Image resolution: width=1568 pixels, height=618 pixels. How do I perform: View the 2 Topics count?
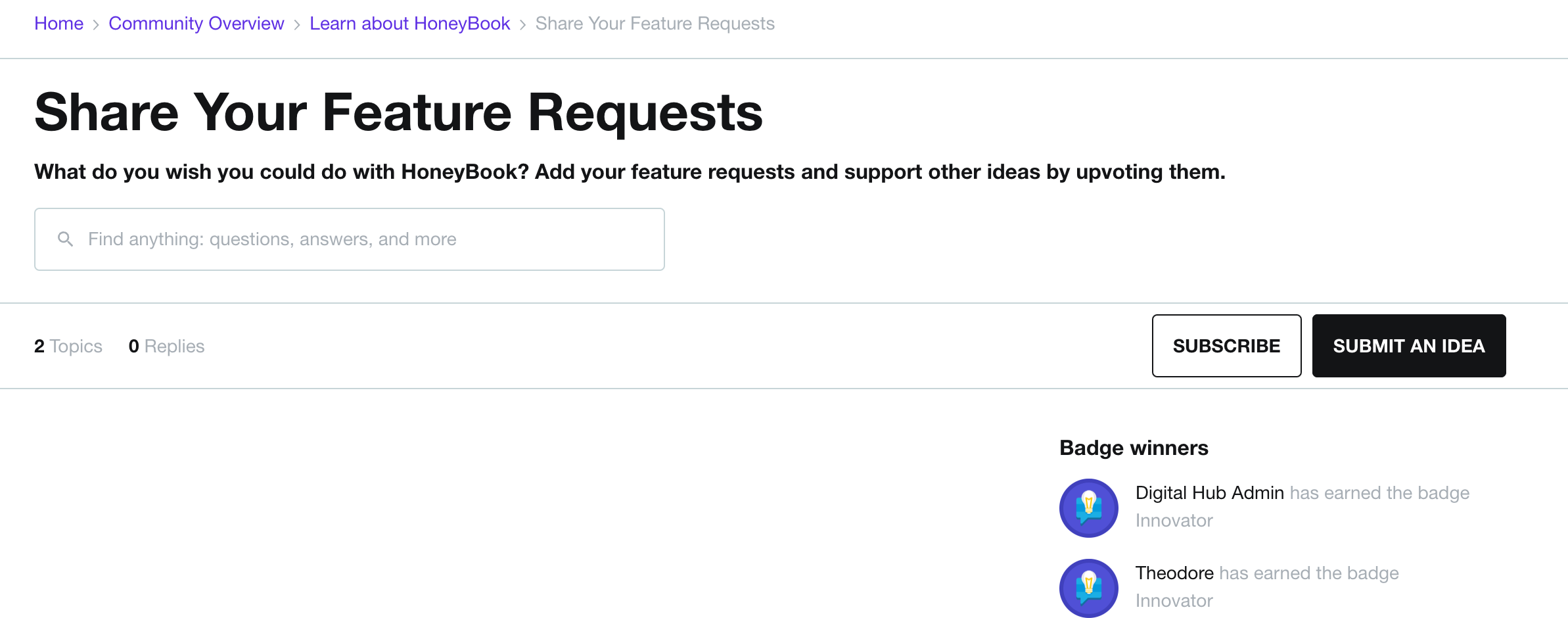[68, 346]
